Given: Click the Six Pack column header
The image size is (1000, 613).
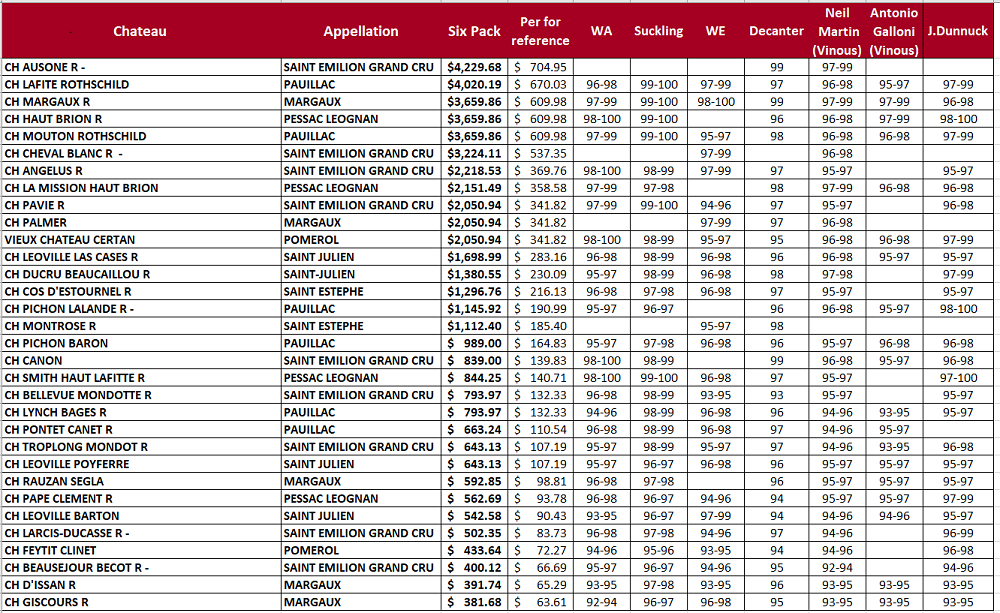Looking at the screenshot, I should coord(474,31).
